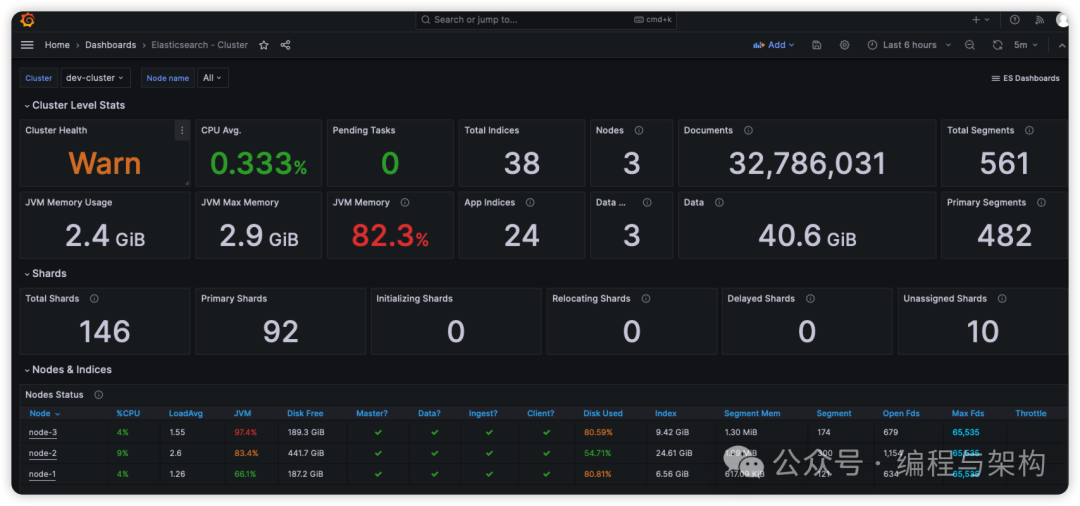1080x506 pixels.
Task: Click the 80.59% Disk Used cell
Action: click(598, 432)
